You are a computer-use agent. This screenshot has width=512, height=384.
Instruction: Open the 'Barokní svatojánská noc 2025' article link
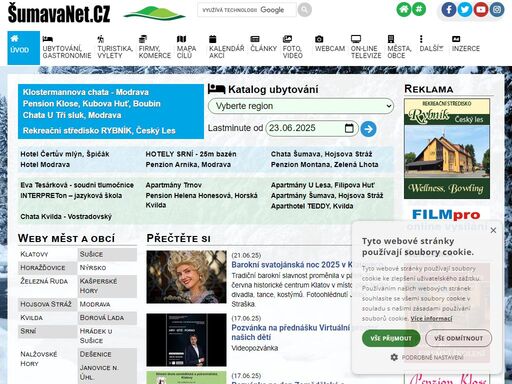(x=292, y=265)
